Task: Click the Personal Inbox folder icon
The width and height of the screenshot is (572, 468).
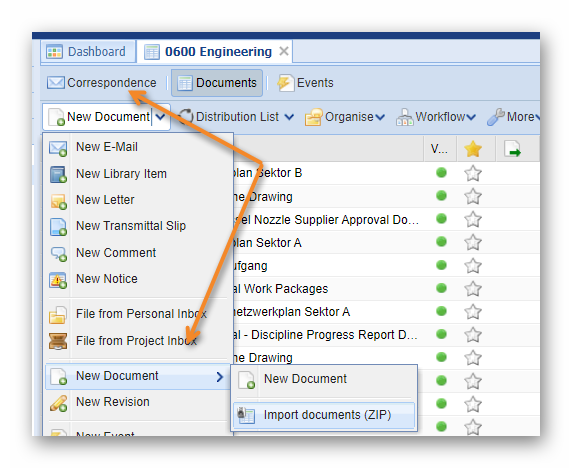Action: tap(58, 315)
